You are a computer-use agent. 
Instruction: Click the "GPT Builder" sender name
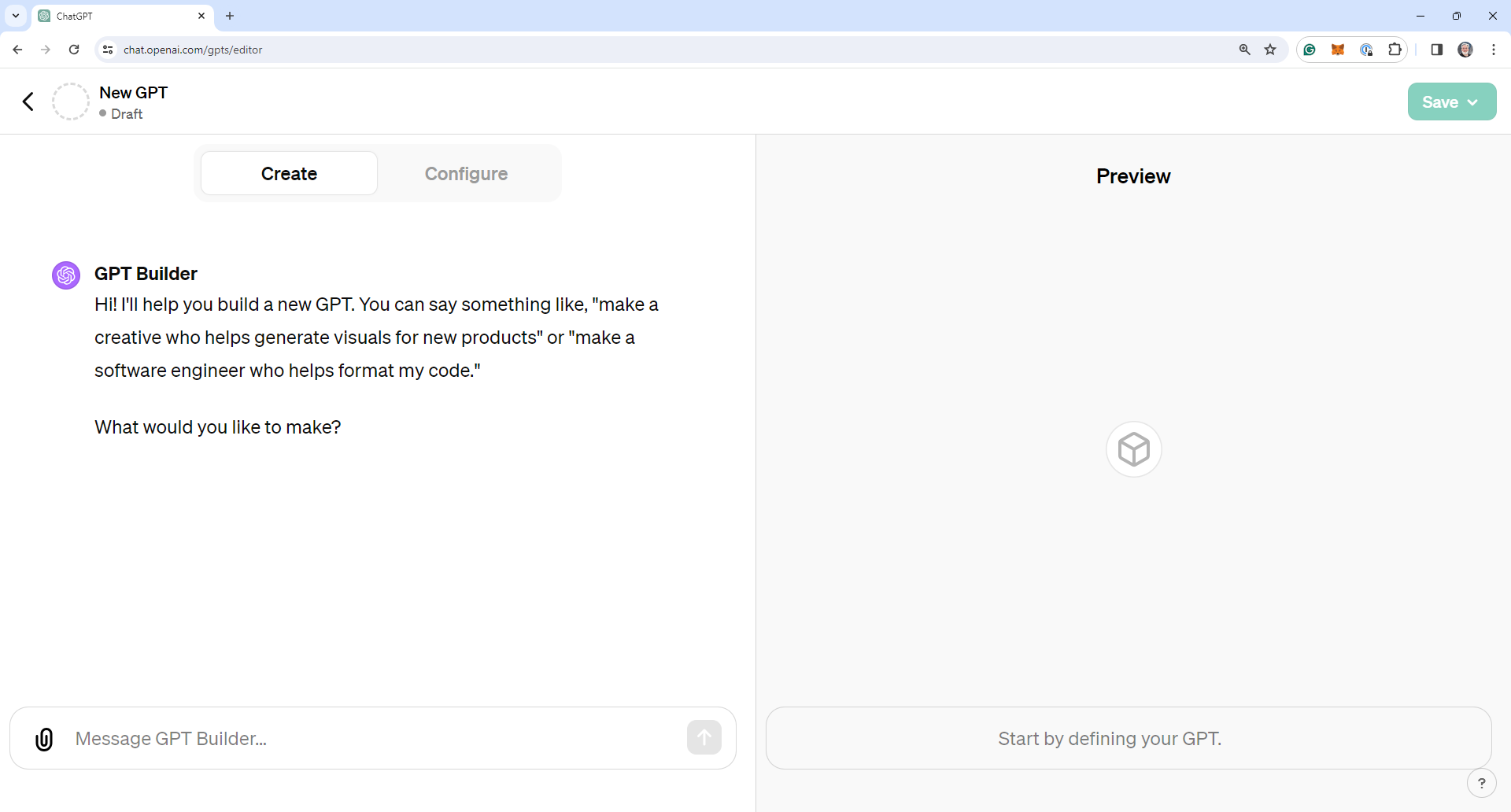click(146, 274)
